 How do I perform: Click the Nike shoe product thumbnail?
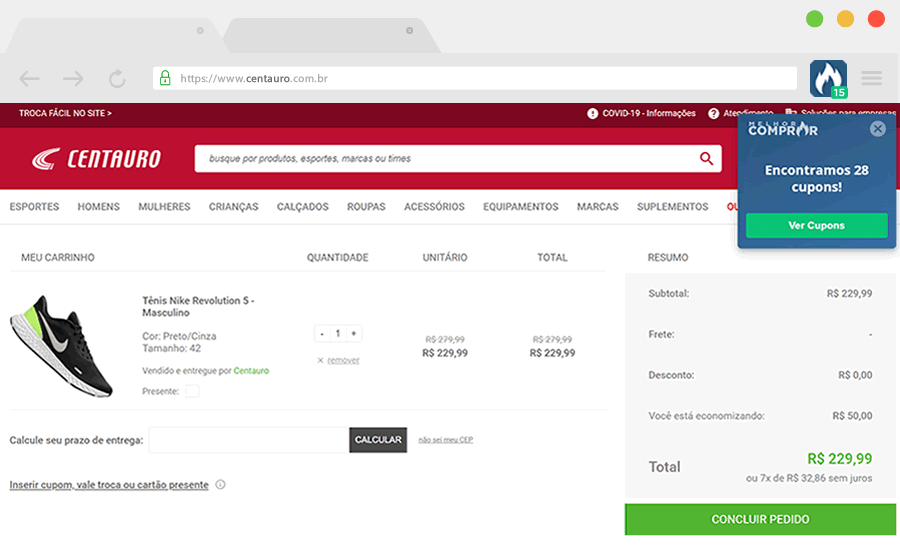point(62,346)
